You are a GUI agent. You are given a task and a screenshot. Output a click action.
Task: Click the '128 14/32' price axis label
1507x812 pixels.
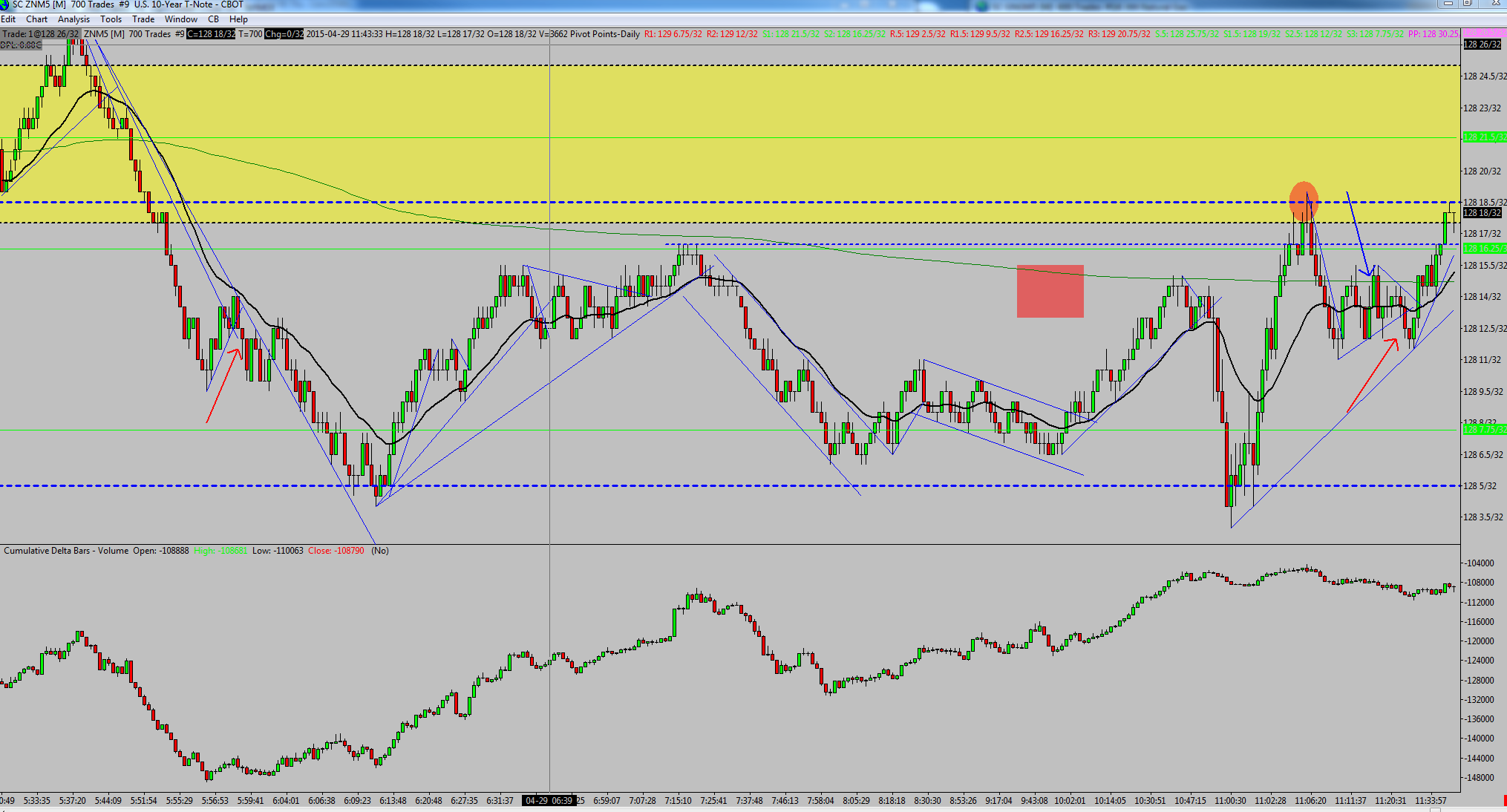(1482, 297)
